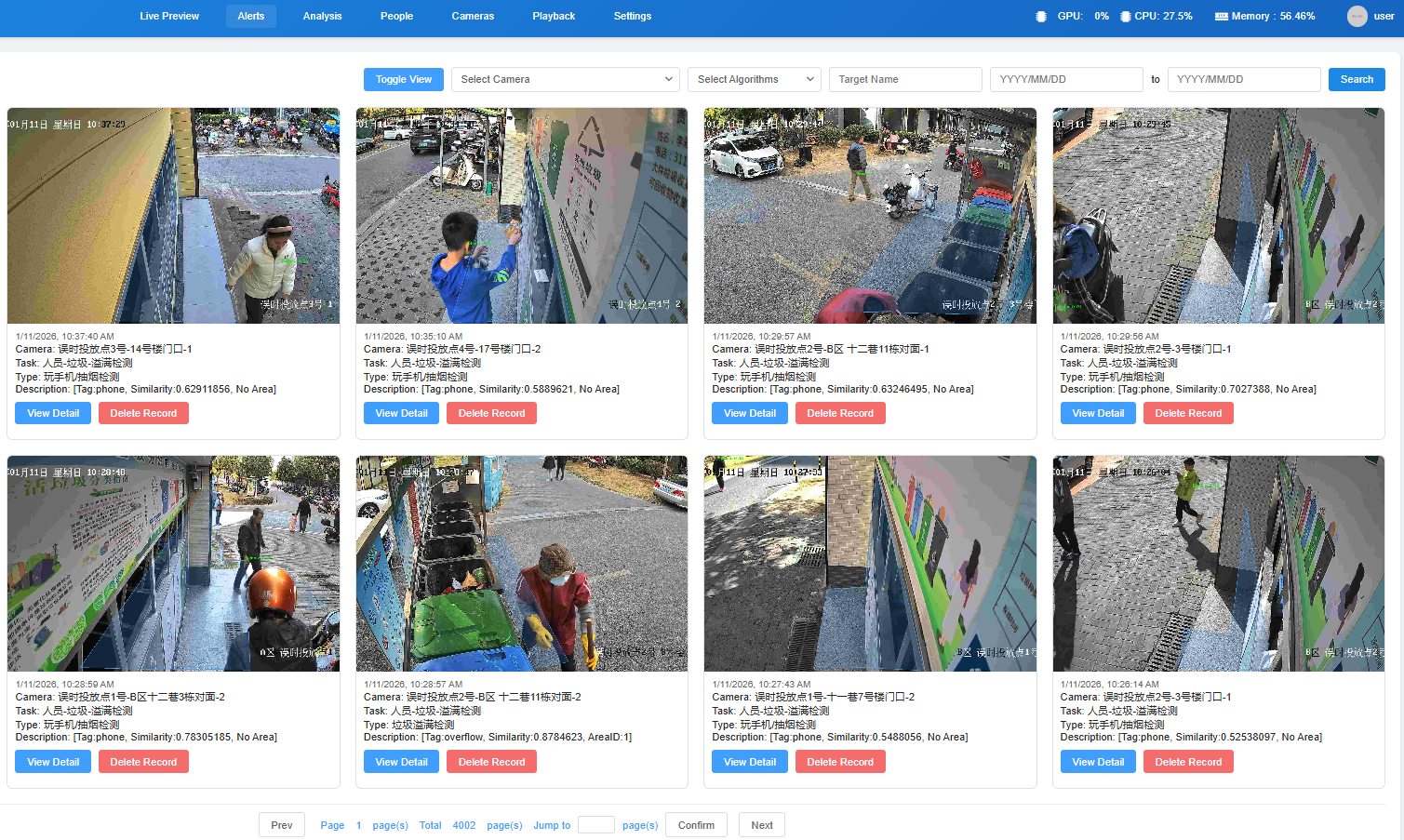This screenshot has width=1404, height=840.
Task: Click the GPU usage chip icon
Action: pyautogui.click(x=1041, y=17)
